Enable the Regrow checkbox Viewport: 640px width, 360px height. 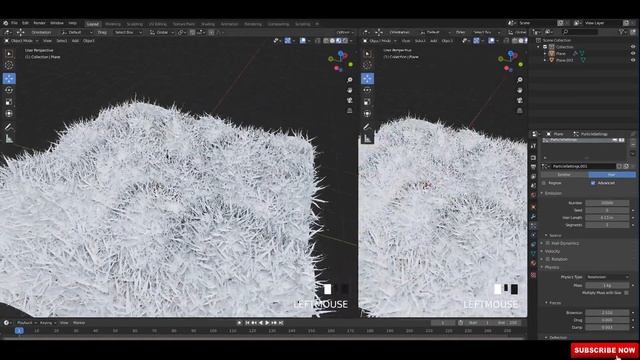click(544, 183)
